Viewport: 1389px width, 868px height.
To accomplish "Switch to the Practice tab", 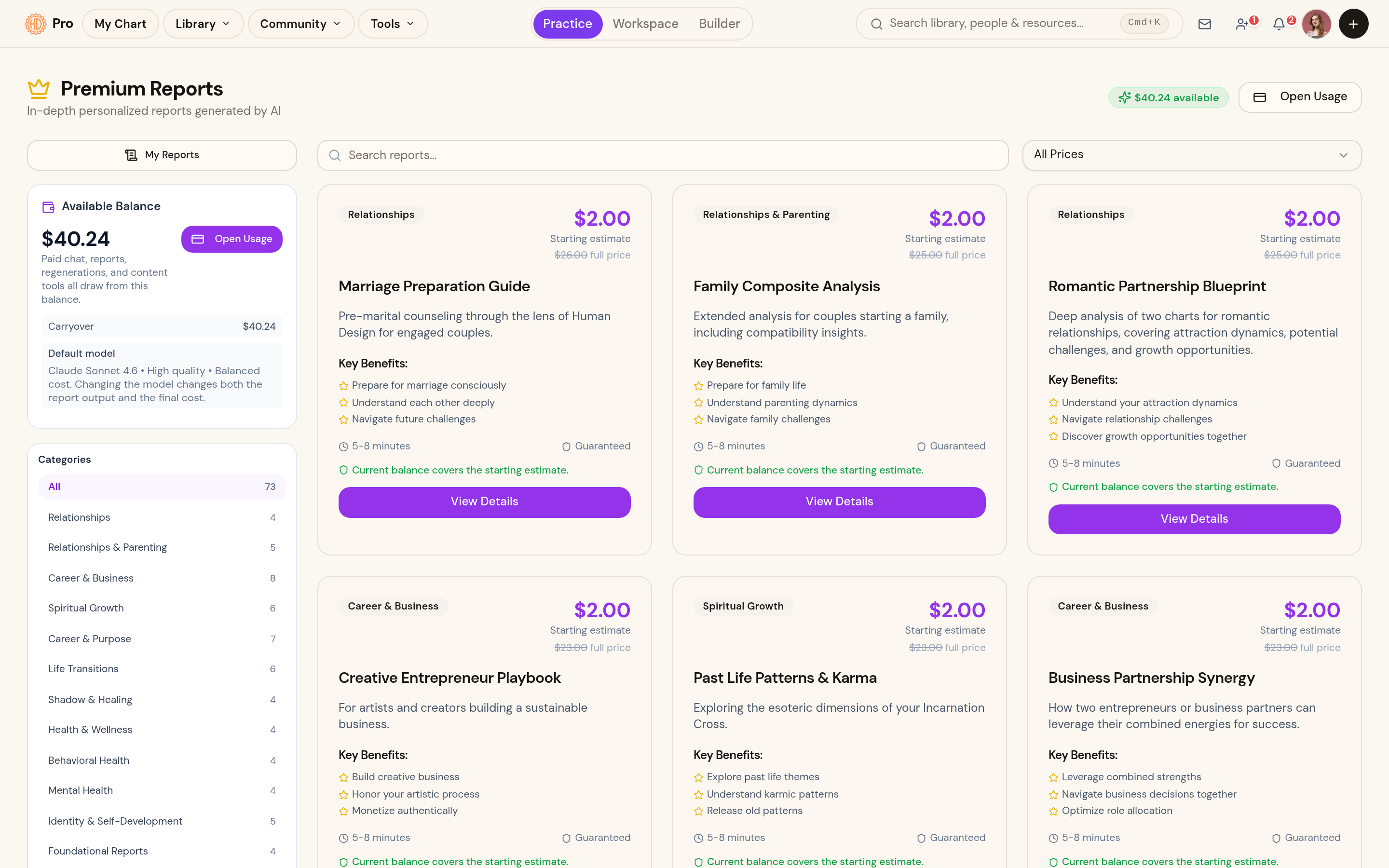I will point(567,24).
